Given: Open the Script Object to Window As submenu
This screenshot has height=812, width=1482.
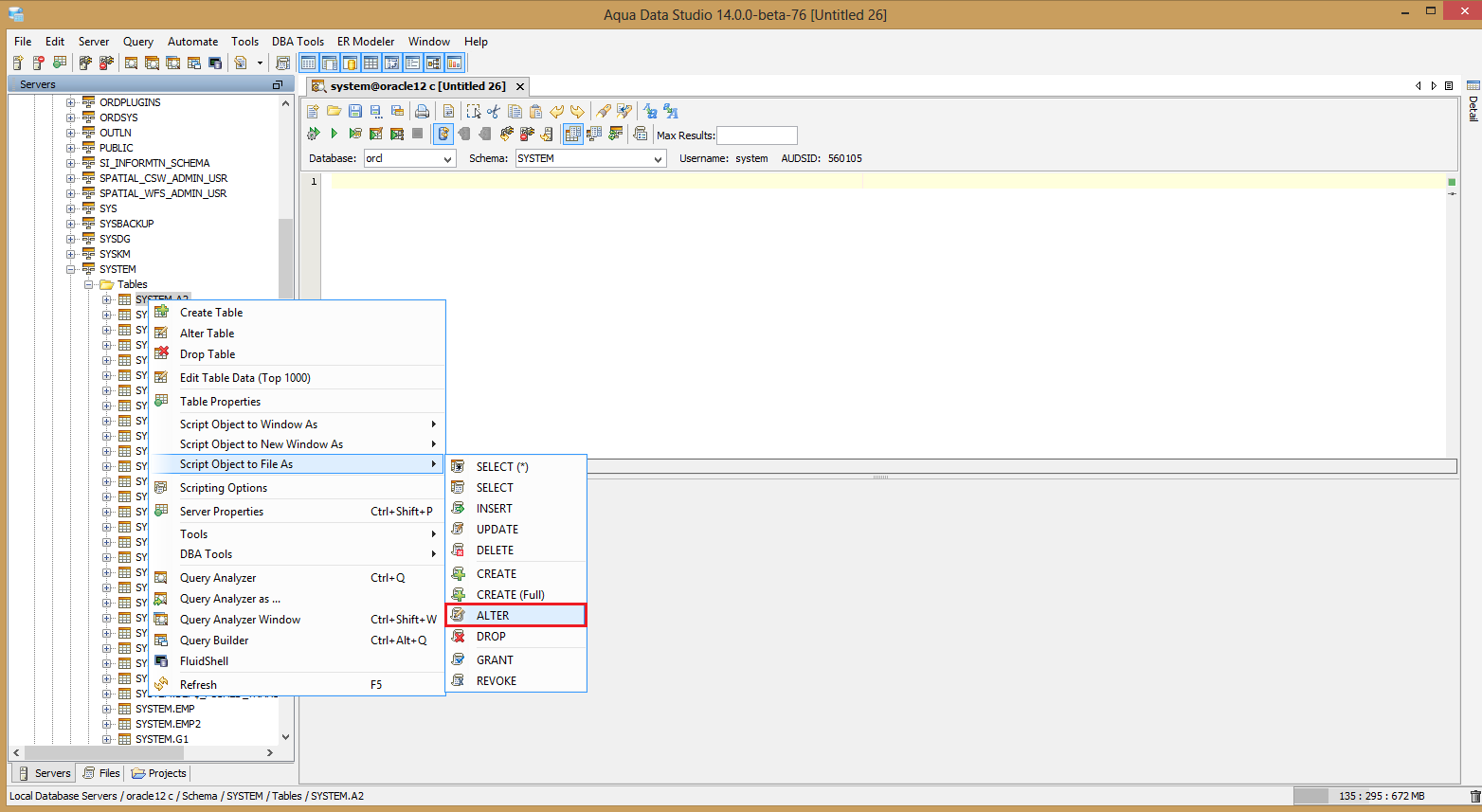Looking at the screenshot, I should (298, 424).
